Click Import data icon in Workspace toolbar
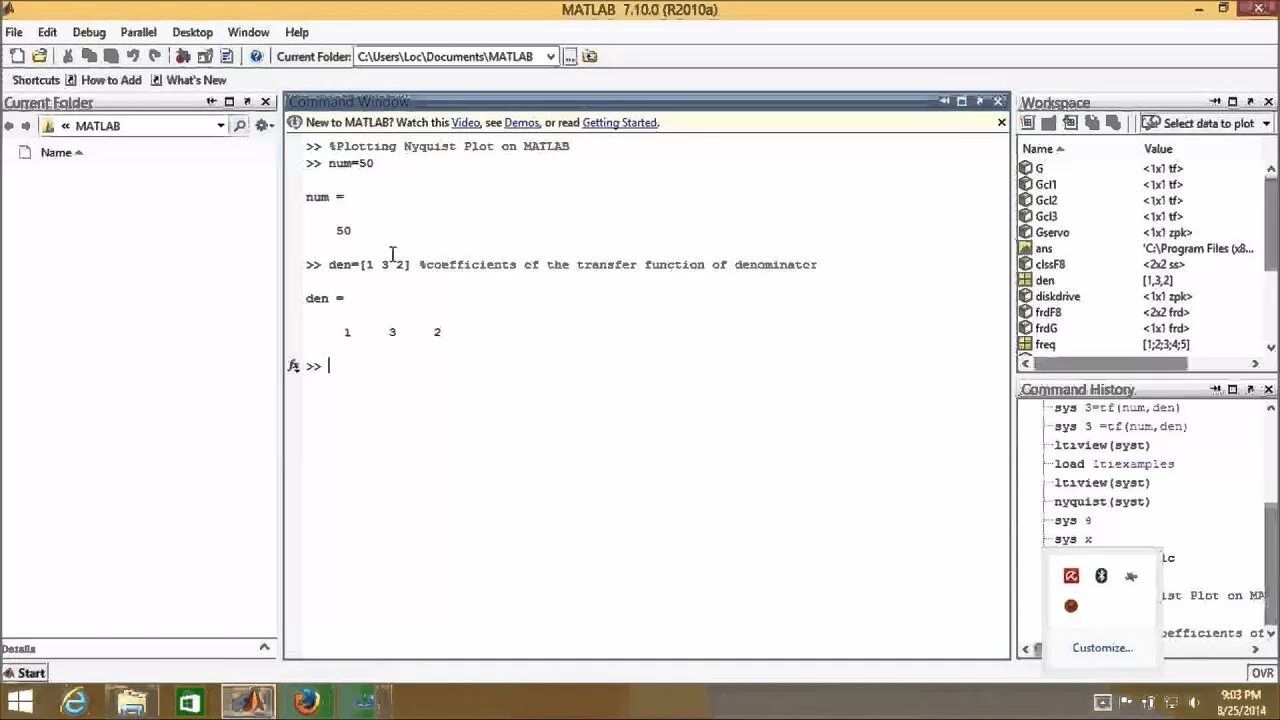 1071,123
